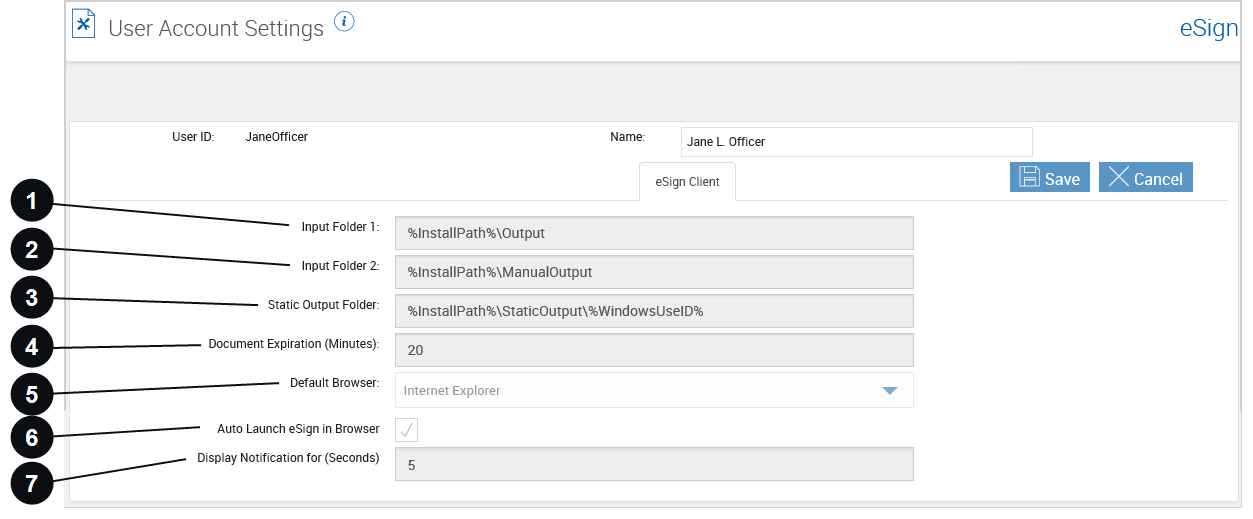
Task: Cancel the account settings changes
Action: point(1146,178)
